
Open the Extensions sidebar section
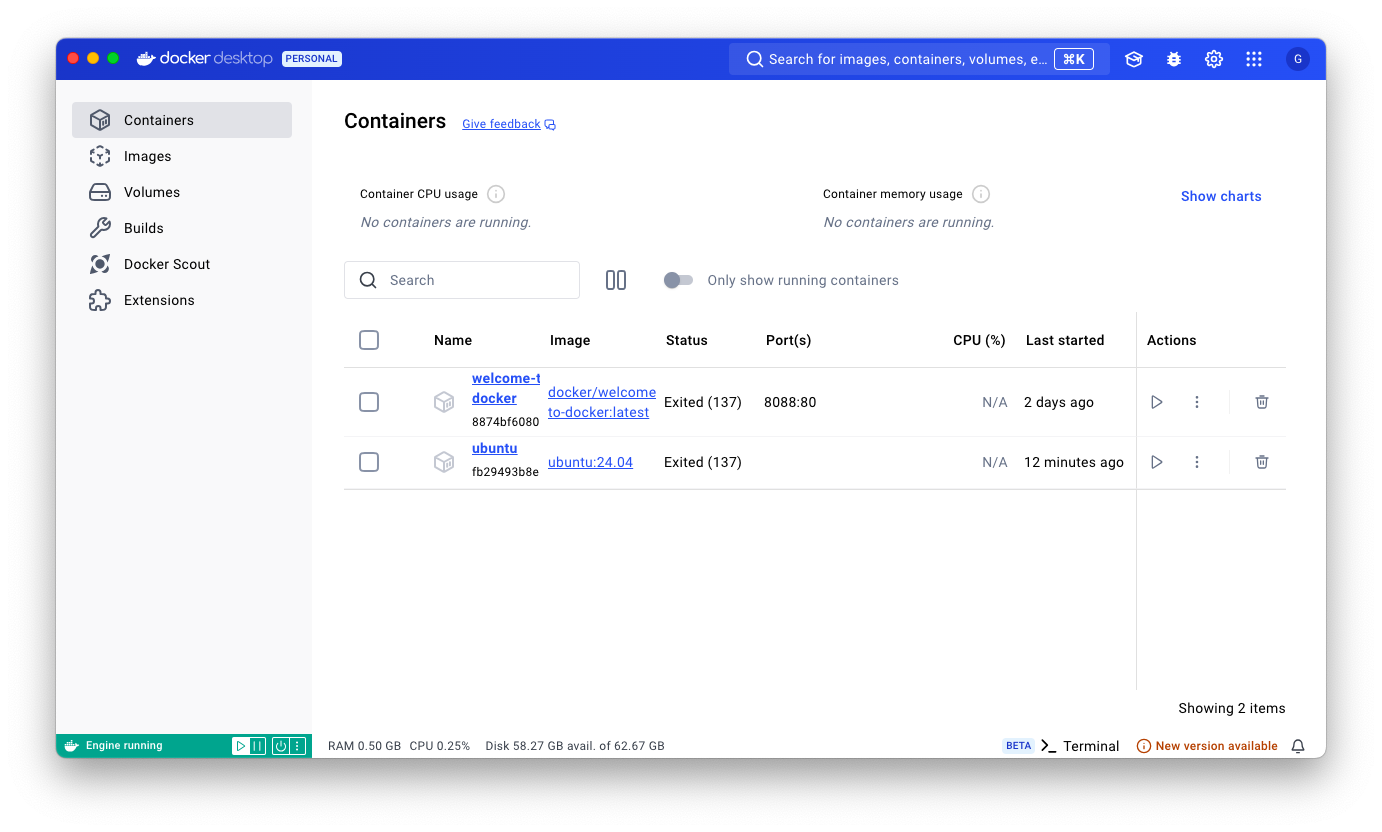point(182,300)
